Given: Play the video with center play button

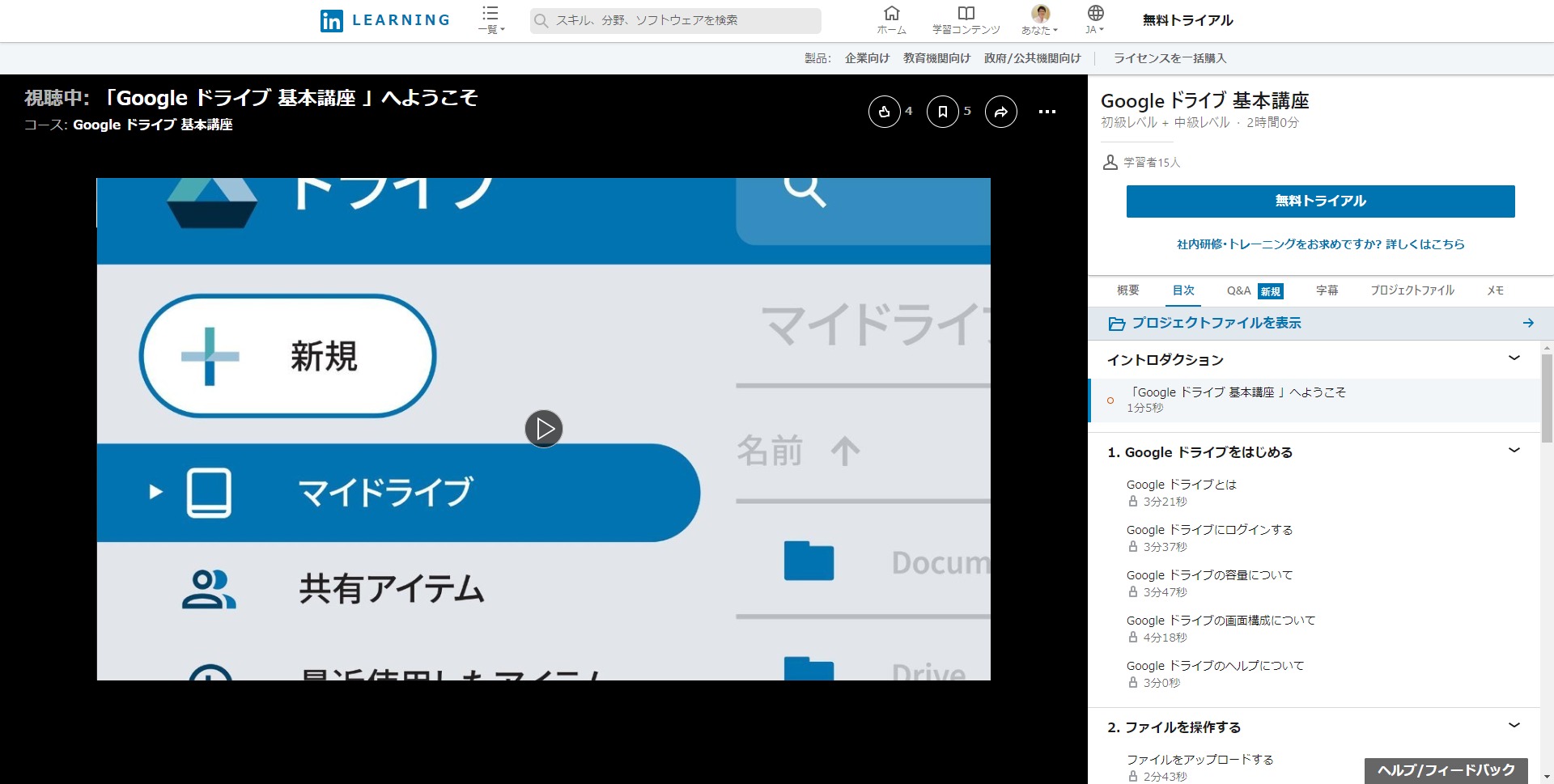Looking at the screenshot, I should 544,429.
